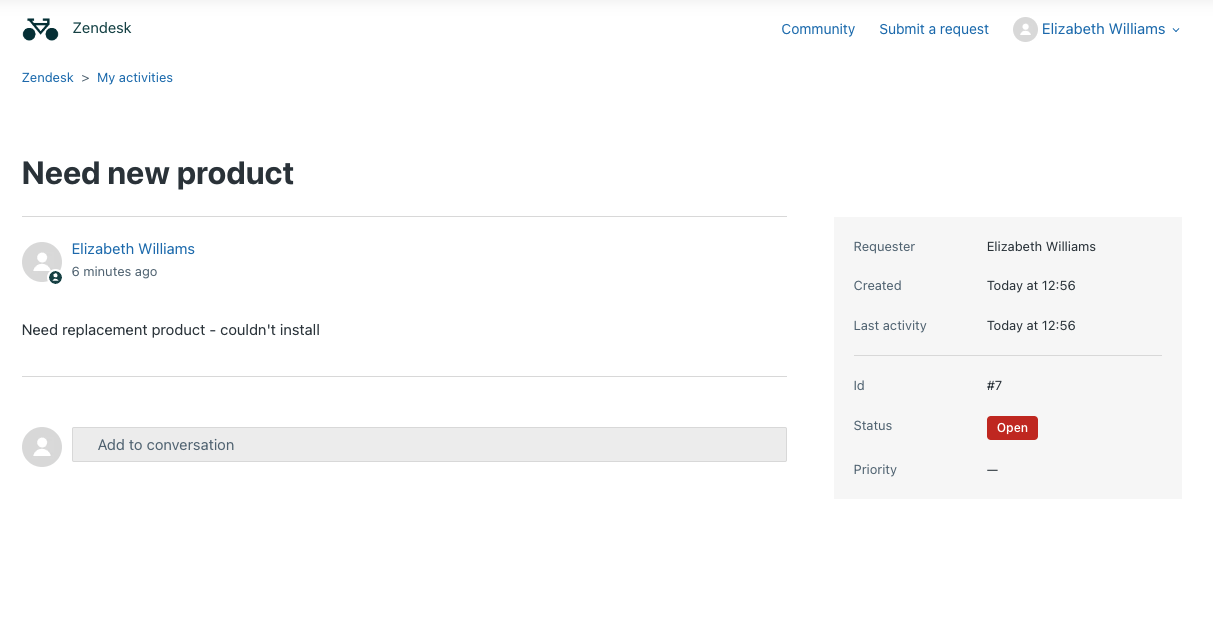Click the 6 minutes ago timestamp
The height and width of the screenshot is (624, 1213).
(114, 272)
